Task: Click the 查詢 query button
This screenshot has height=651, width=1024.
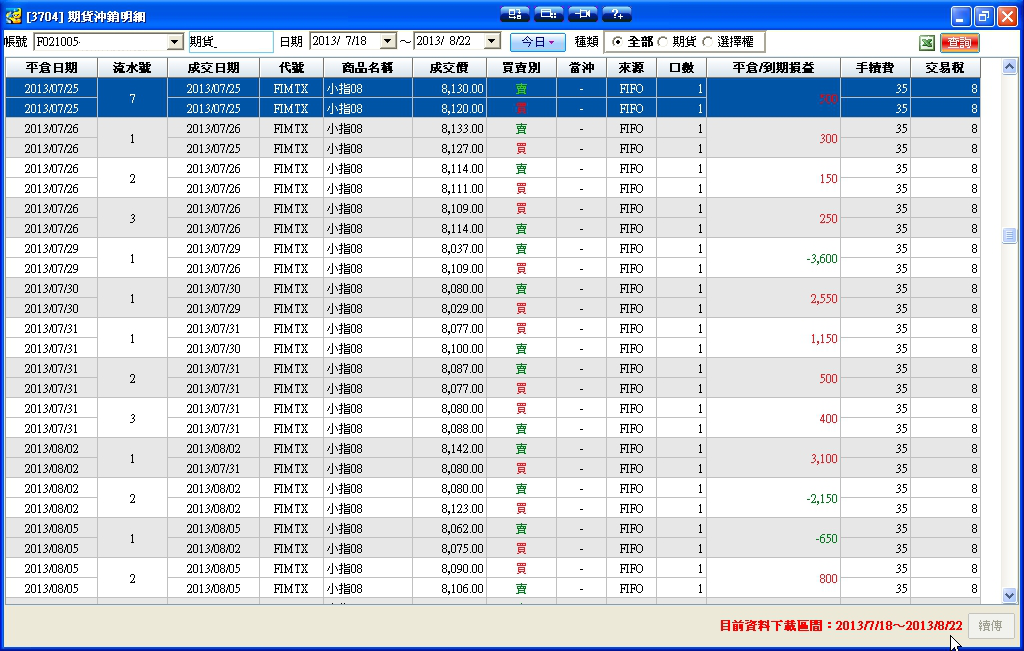Action: coord(959,42)
